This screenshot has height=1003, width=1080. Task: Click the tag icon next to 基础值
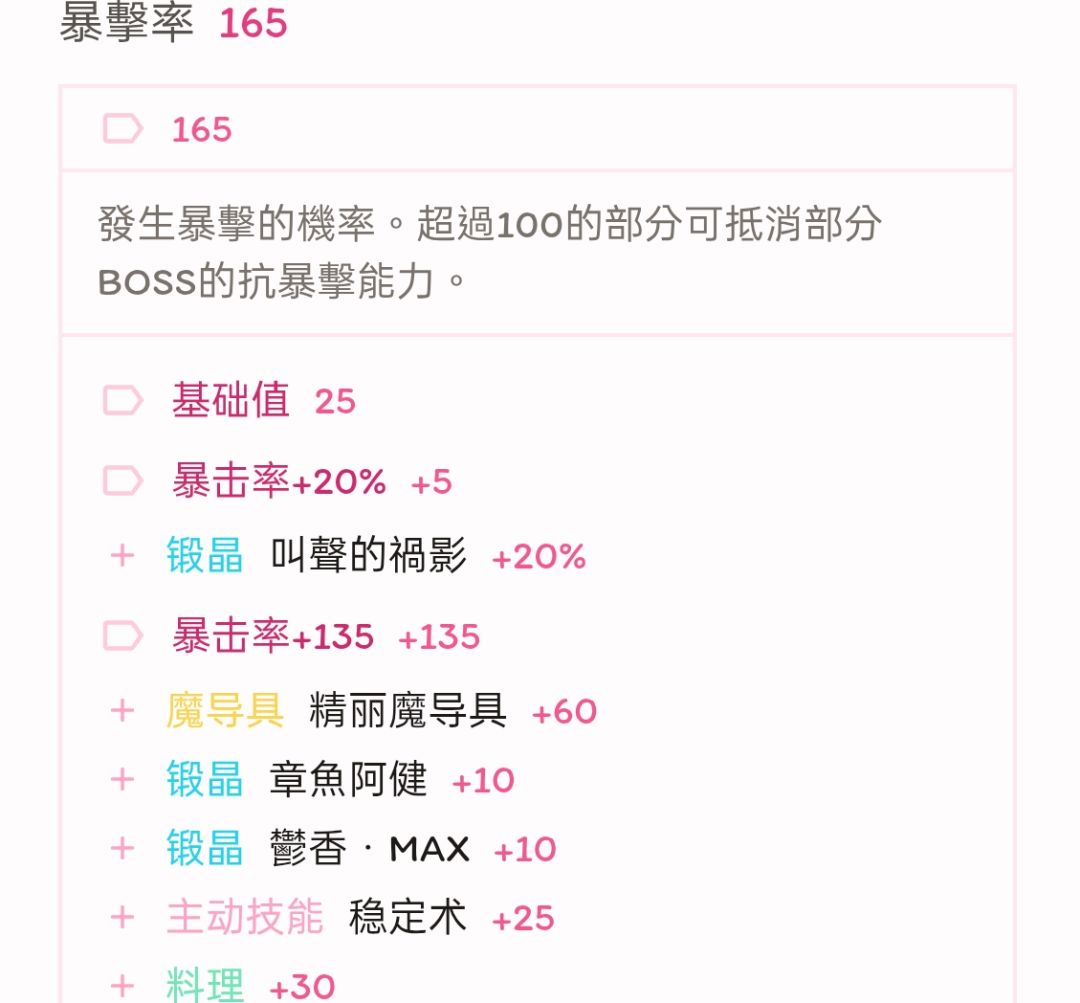click(123, 401)
